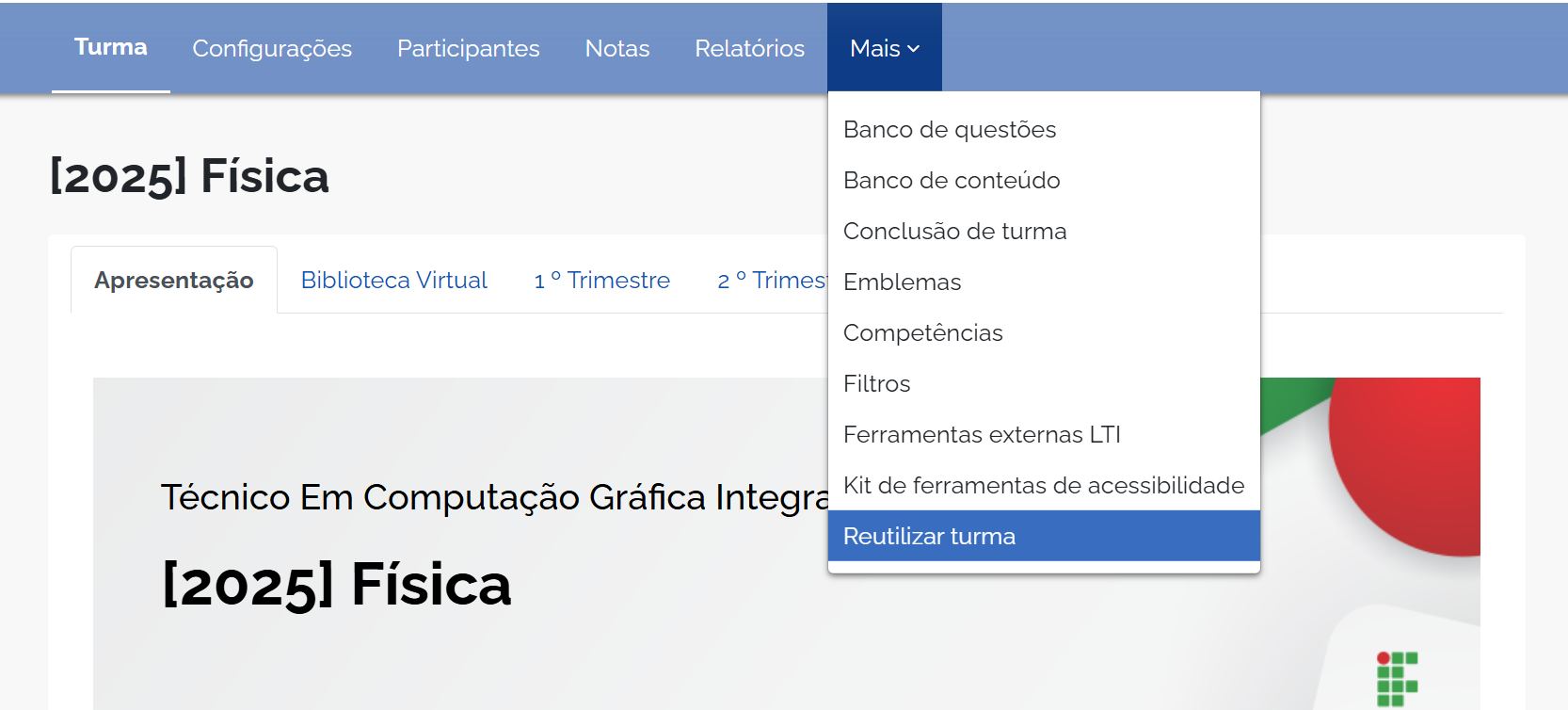Open the Participantes page
This screenshot has height=710, width=1568.
468,48
